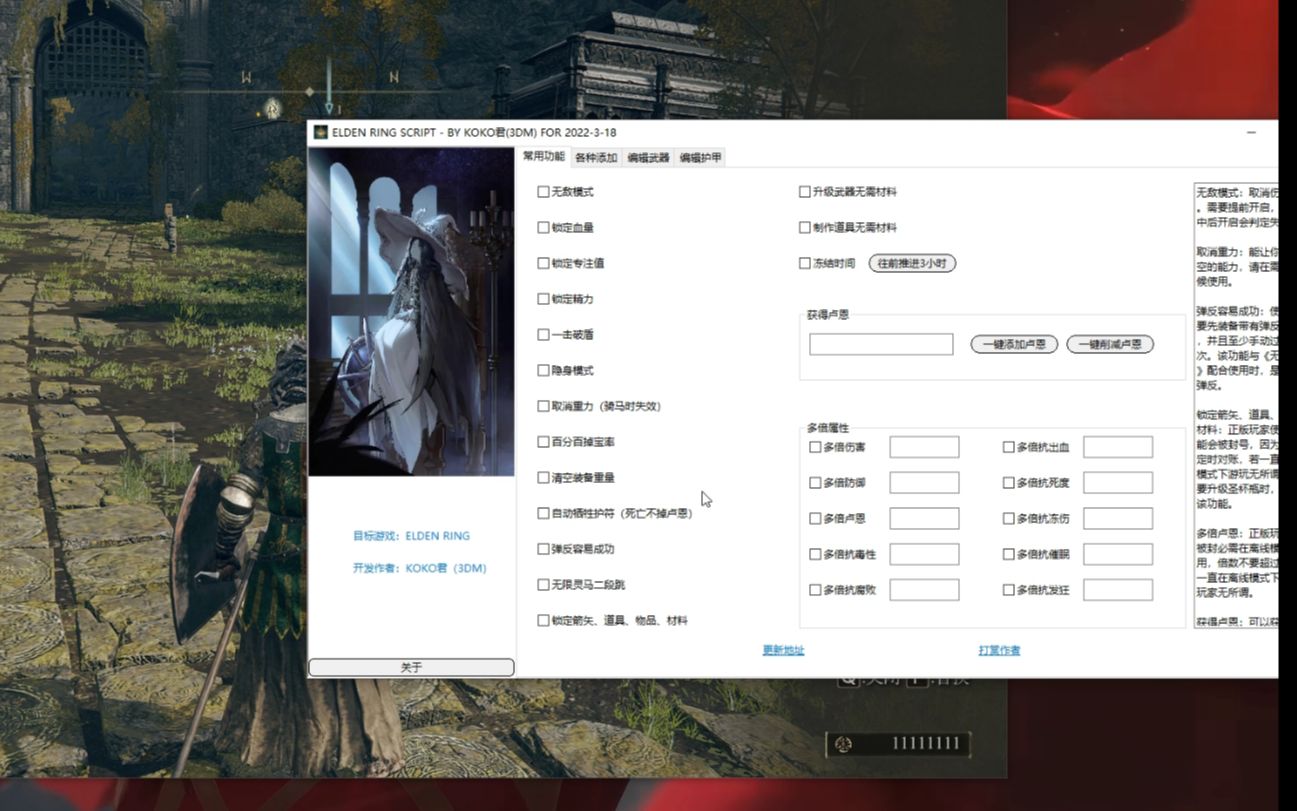Viewport: 1297px width, 811px height.
Task: Click the 往前推进3小时 button
Action: (x=912, y=264)
